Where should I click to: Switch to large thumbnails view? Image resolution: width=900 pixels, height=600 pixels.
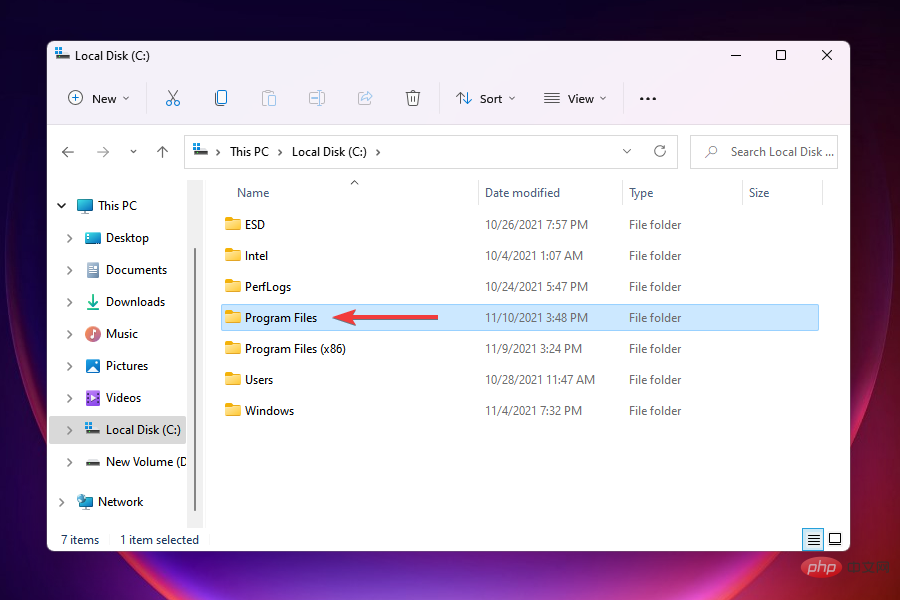(835, 539)
